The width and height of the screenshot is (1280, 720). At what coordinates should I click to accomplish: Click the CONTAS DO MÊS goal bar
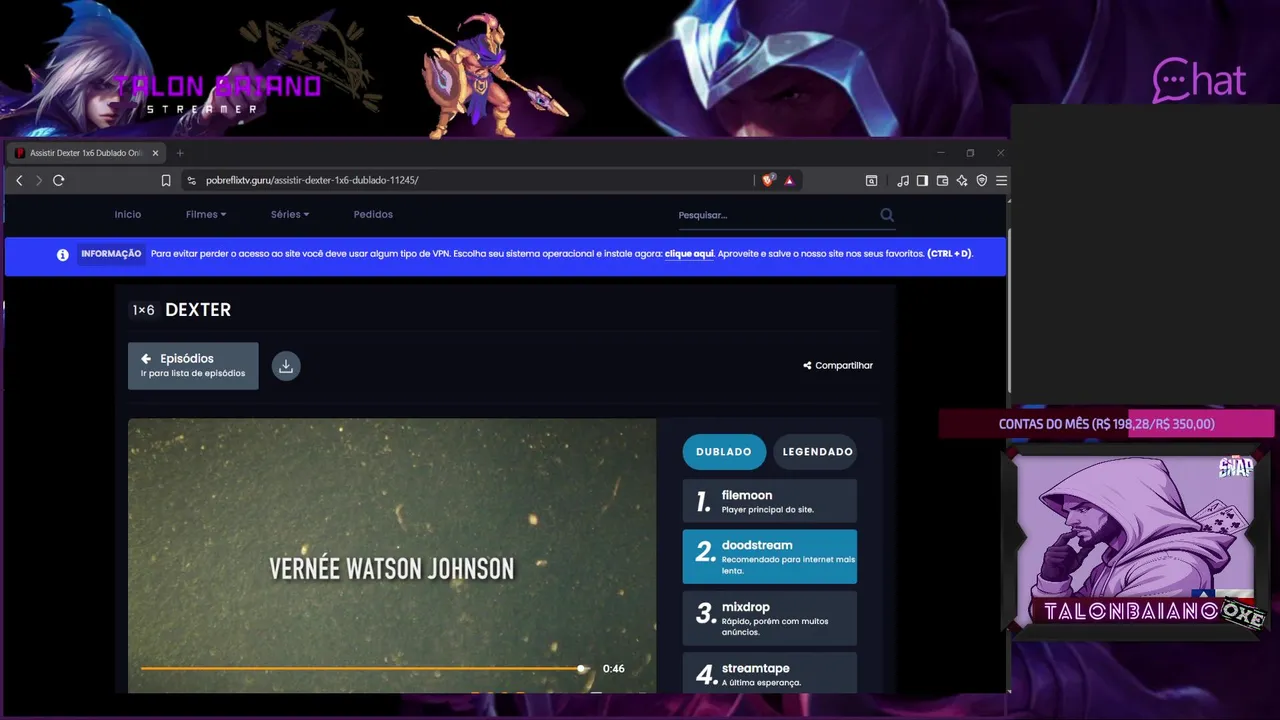pos(1106,424)
